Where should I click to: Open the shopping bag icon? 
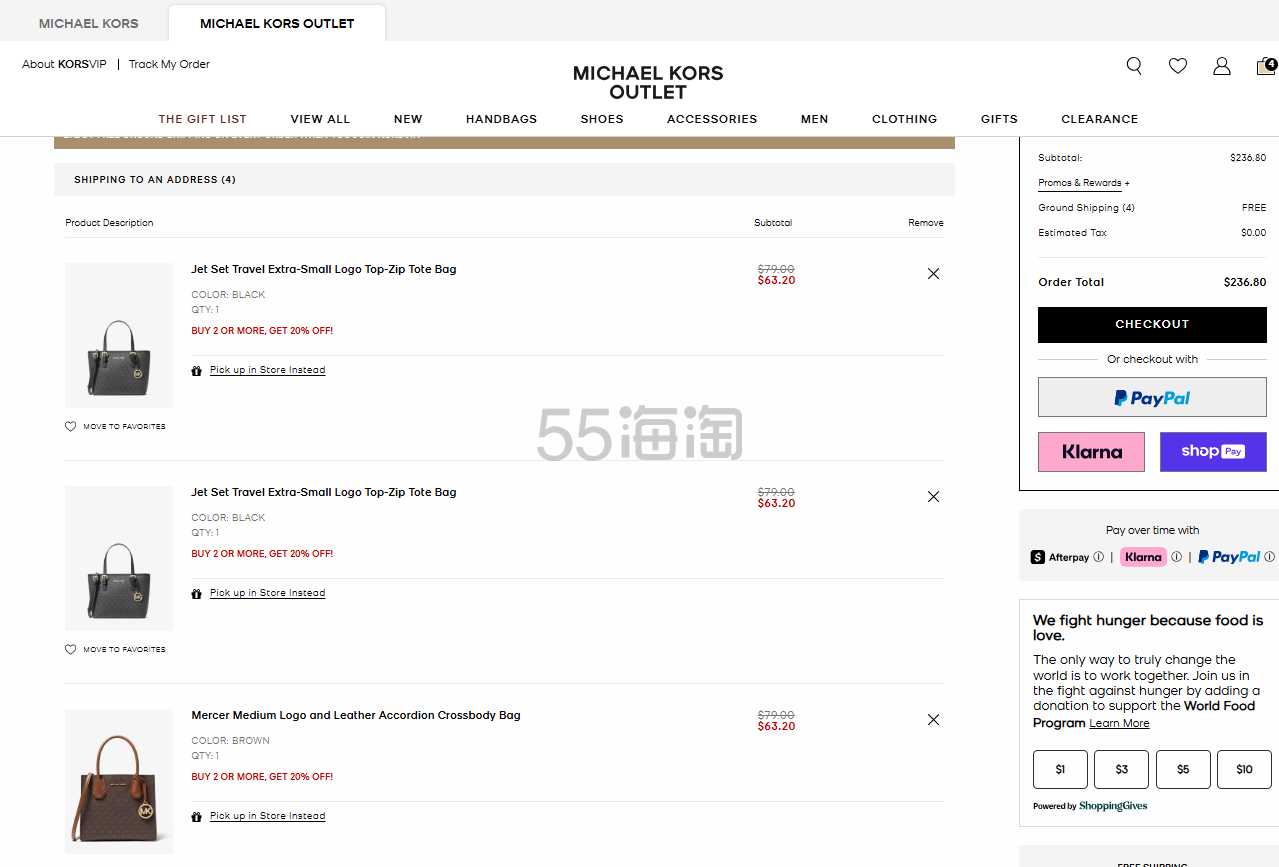[1266, 66]
